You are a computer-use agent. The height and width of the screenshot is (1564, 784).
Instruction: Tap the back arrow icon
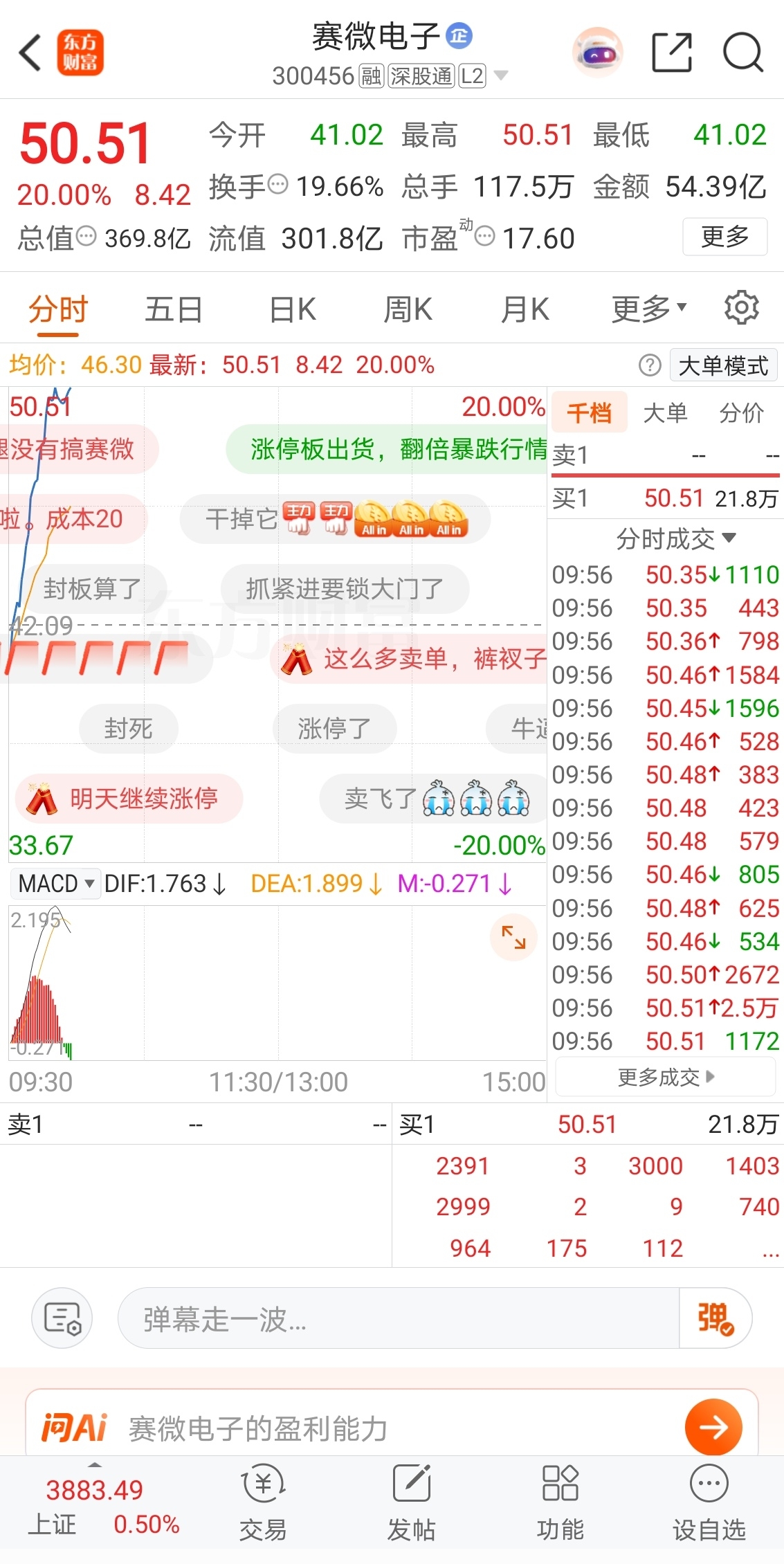(x=30, y=53)
